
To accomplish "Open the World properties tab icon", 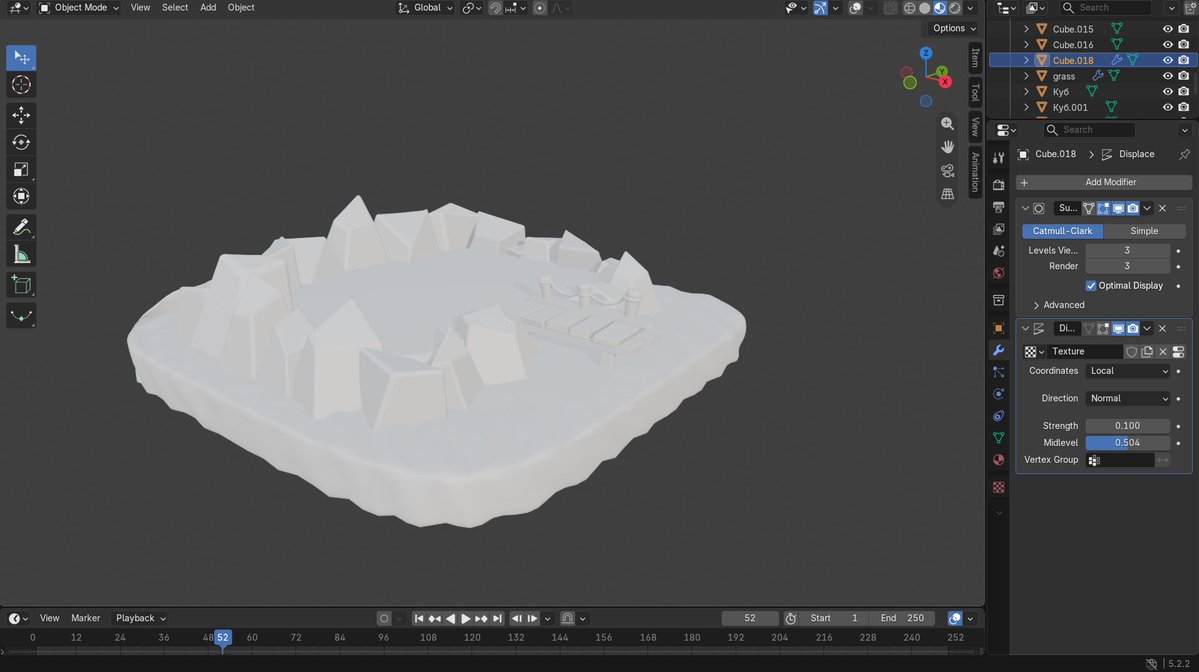I will (x=999, y=273).
